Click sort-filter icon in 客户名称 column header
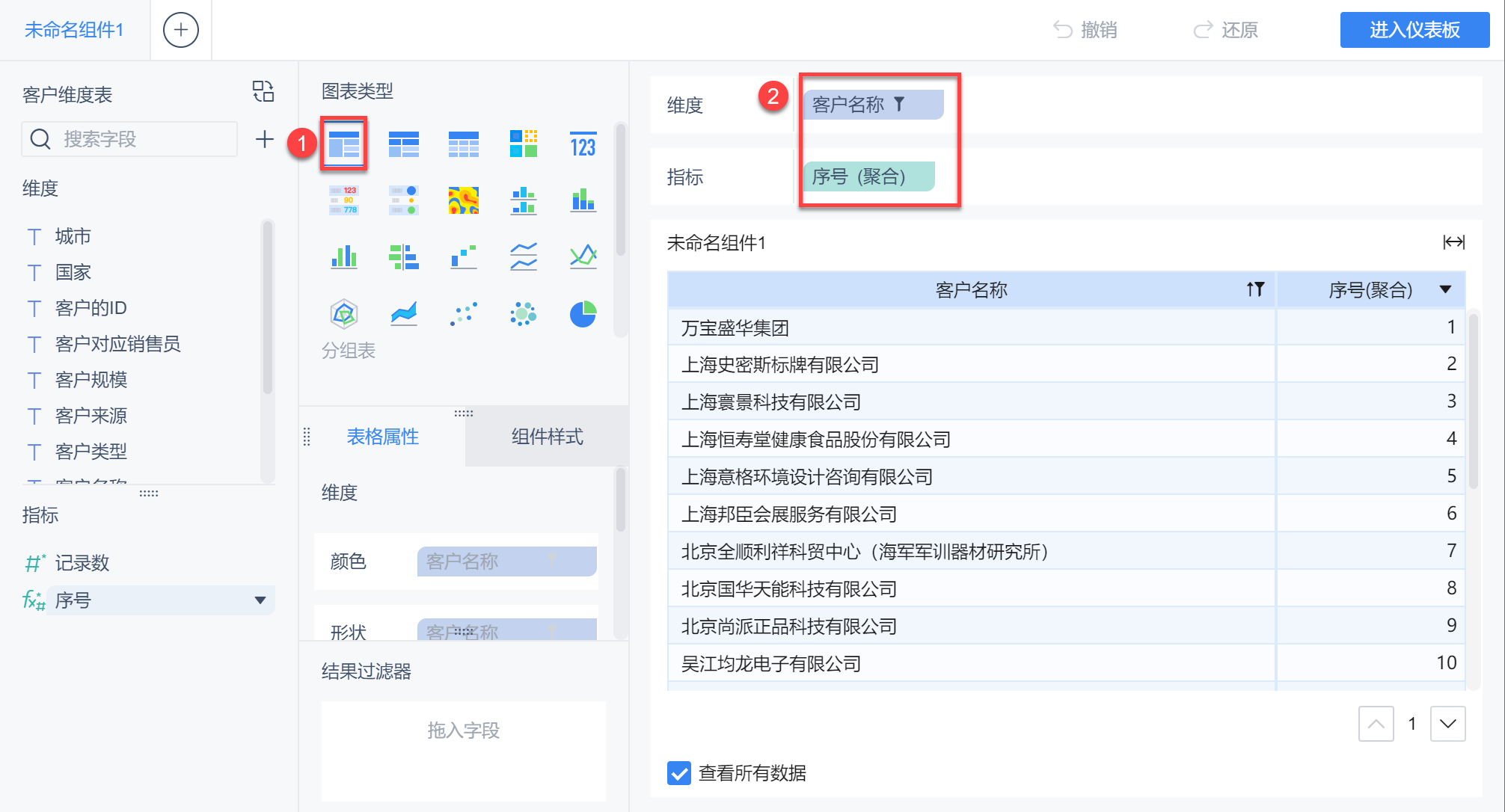1505x812 pixels. click(1255, 289)
